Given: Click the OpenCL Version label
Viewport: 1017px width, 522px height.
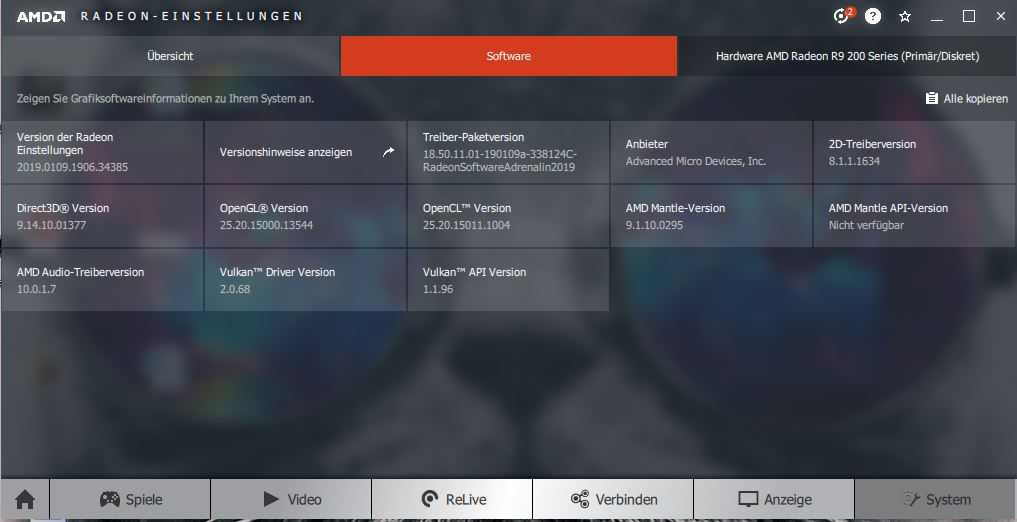Looking at the screenshot, I should (x=467, y=208).
